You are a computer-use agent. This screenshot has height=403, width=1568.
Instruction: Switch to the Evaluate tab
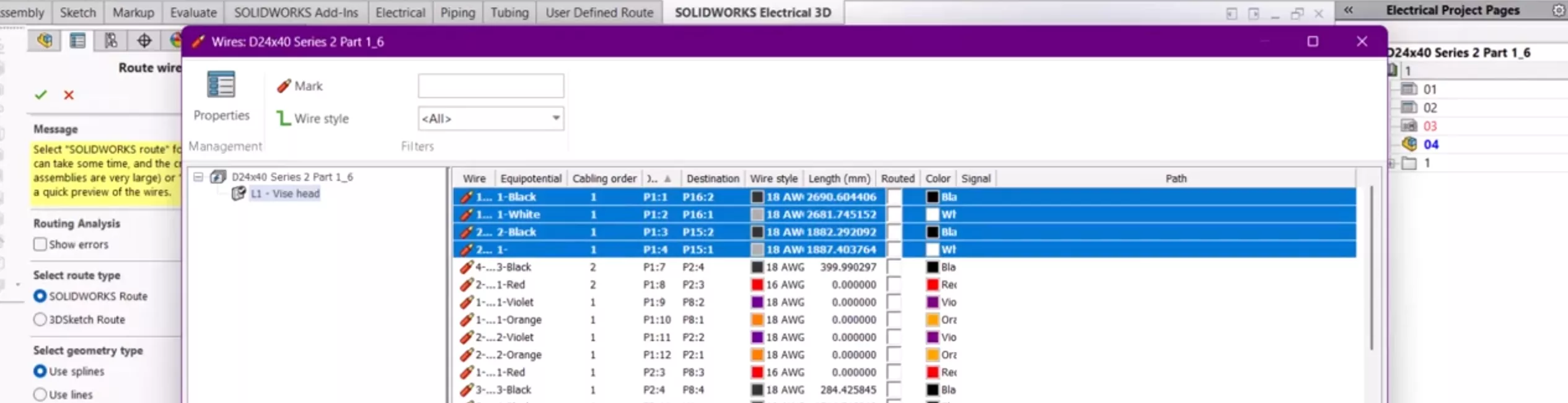tap(193, 12)
